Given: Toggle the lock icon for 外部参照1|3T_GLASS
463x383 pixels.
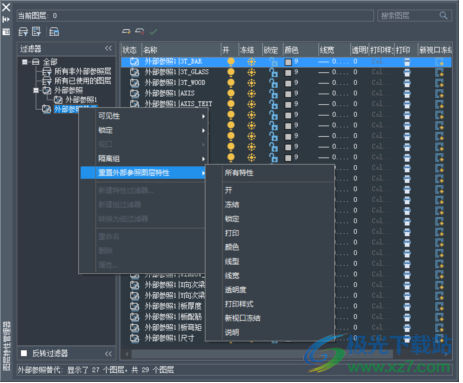Looking at the screenshot, I should tap(273, 72).
